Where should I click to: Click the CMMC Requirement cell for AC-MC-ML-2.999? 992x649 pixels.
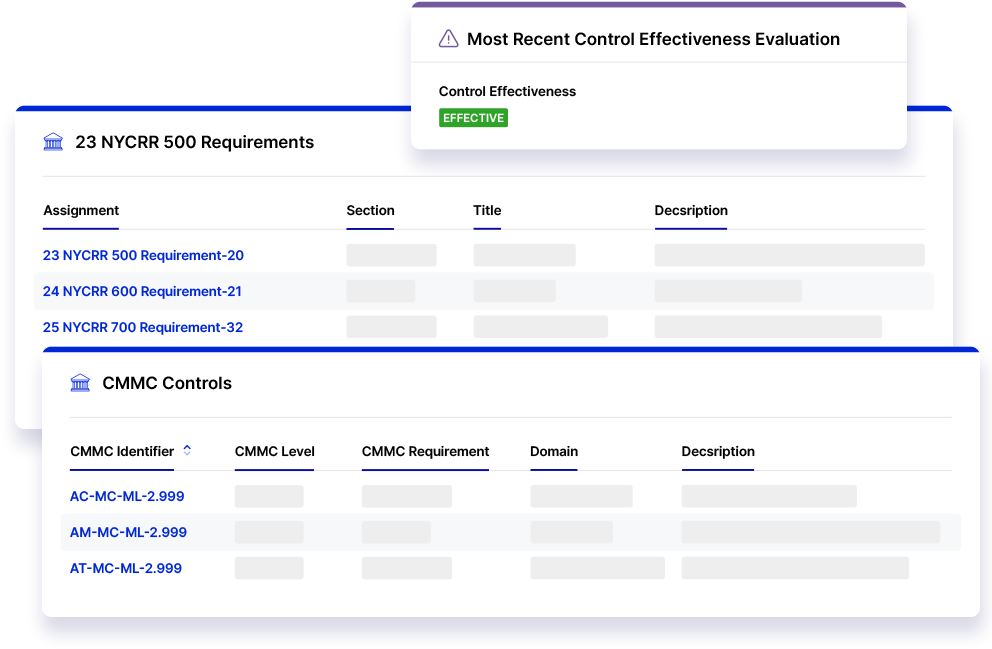(407, 497)
